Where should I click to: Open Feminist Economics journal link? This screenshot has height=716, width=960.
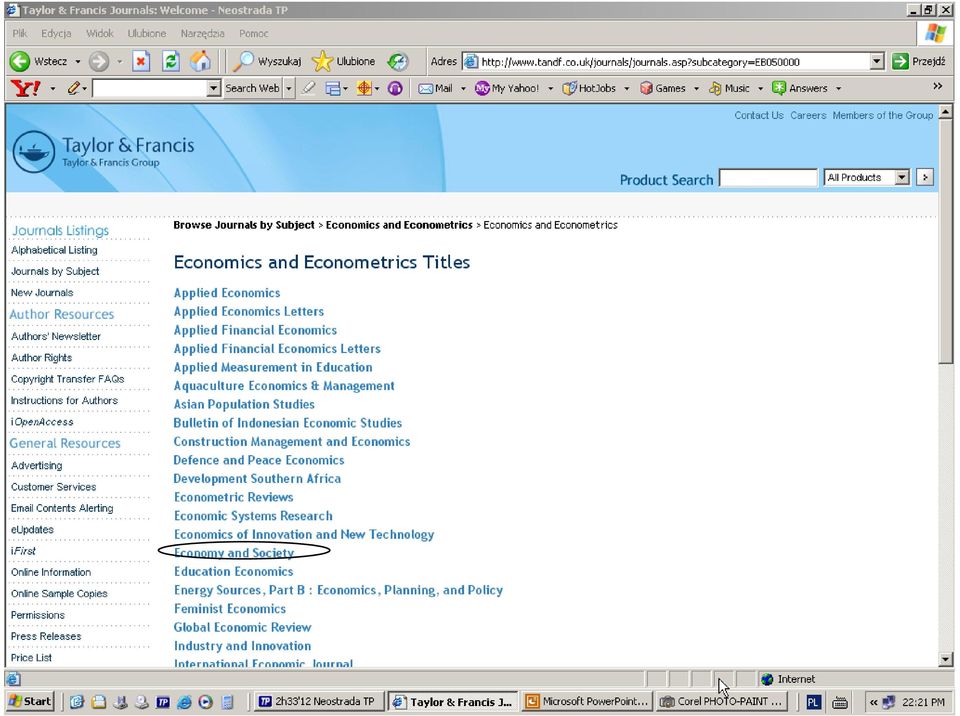click(230, 608)
